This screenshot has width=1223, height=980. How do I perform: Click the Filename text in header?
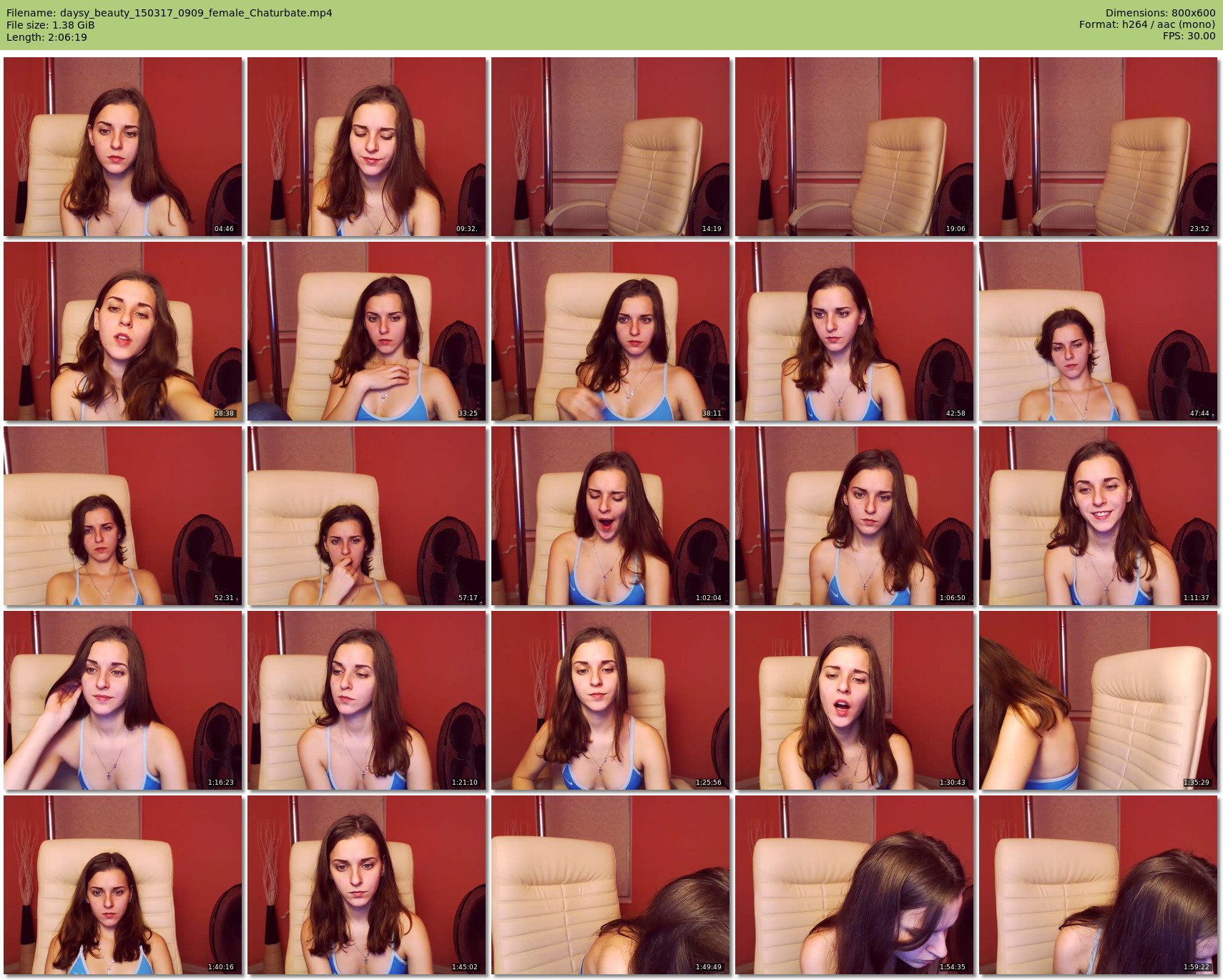click(170, 13)
